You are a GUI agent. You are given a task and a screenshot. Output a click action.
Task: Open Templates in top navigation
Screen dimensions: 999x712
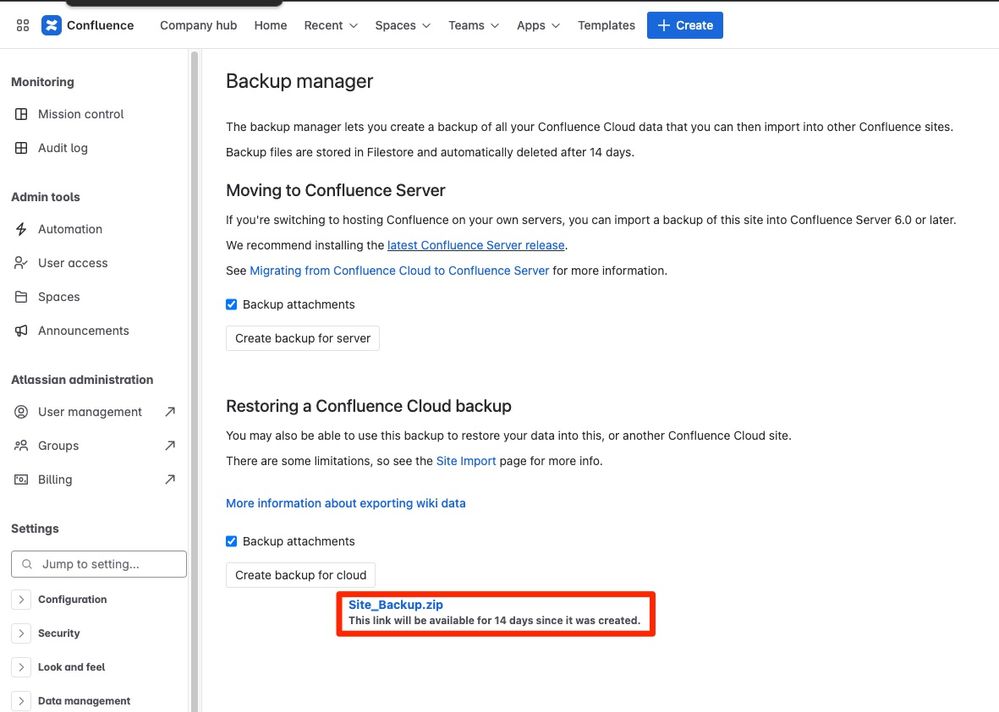(606, 25)
